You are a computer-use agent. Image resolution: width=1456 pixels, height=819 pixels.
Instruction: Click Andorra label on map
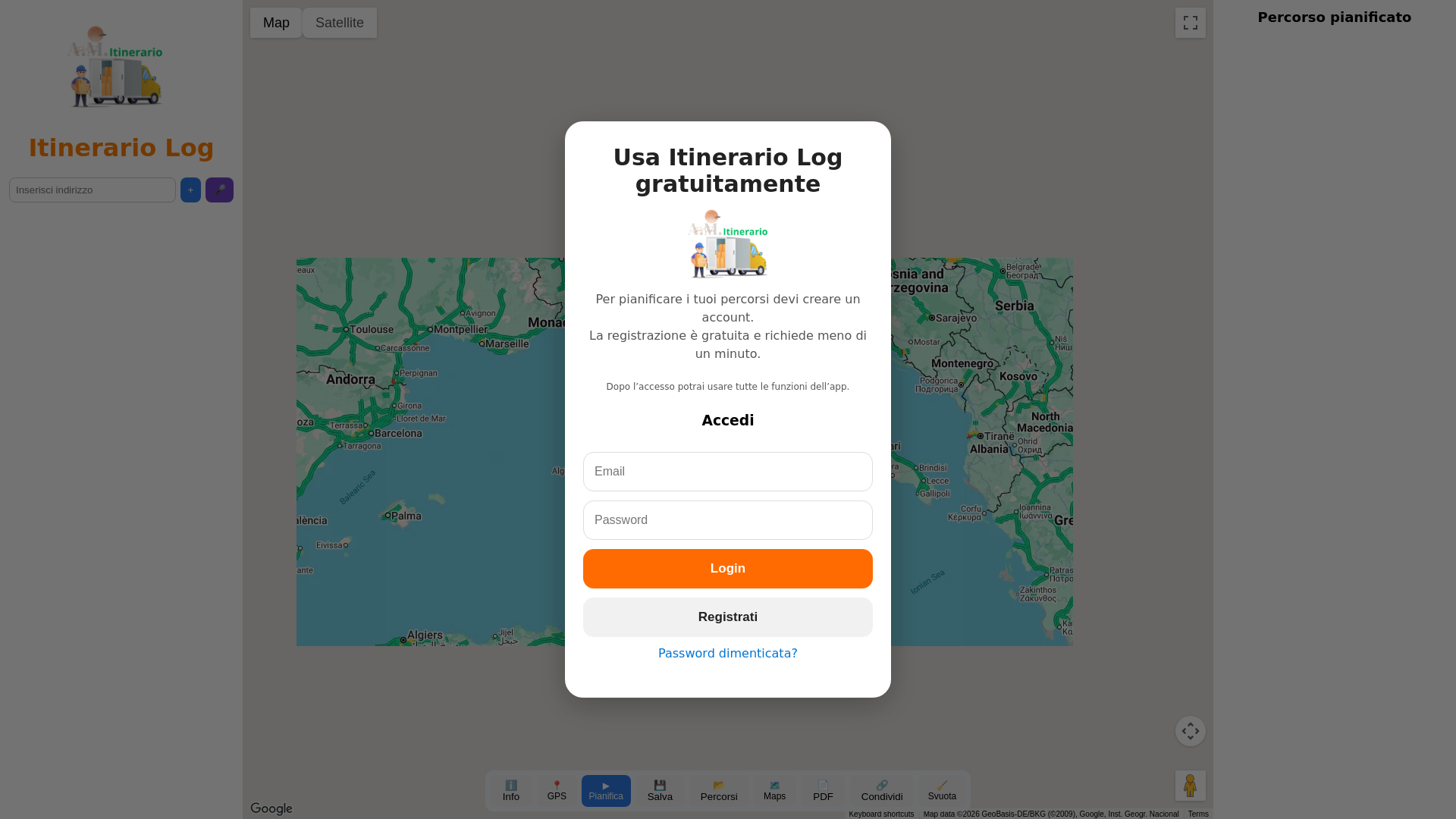tap(350, 379)
